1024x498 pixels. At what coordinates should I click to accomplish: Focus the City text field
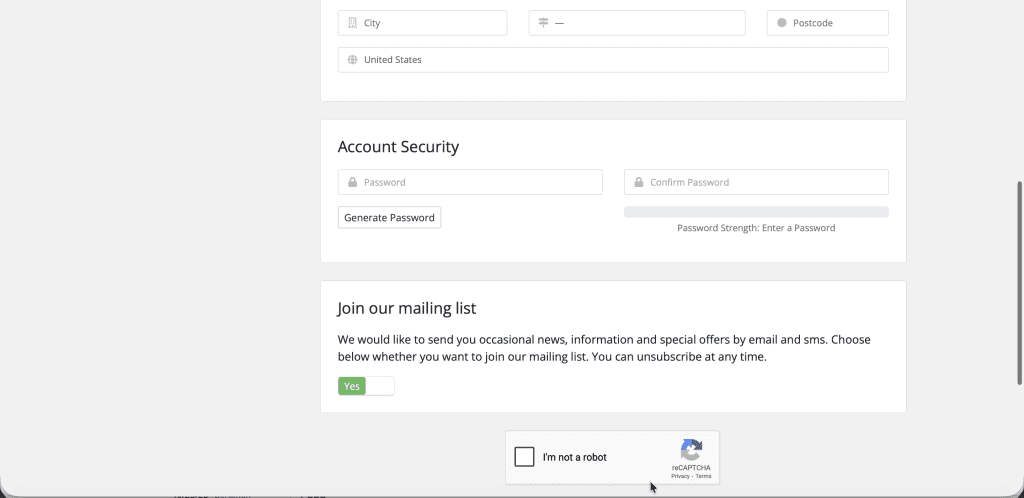pos(430,23)
